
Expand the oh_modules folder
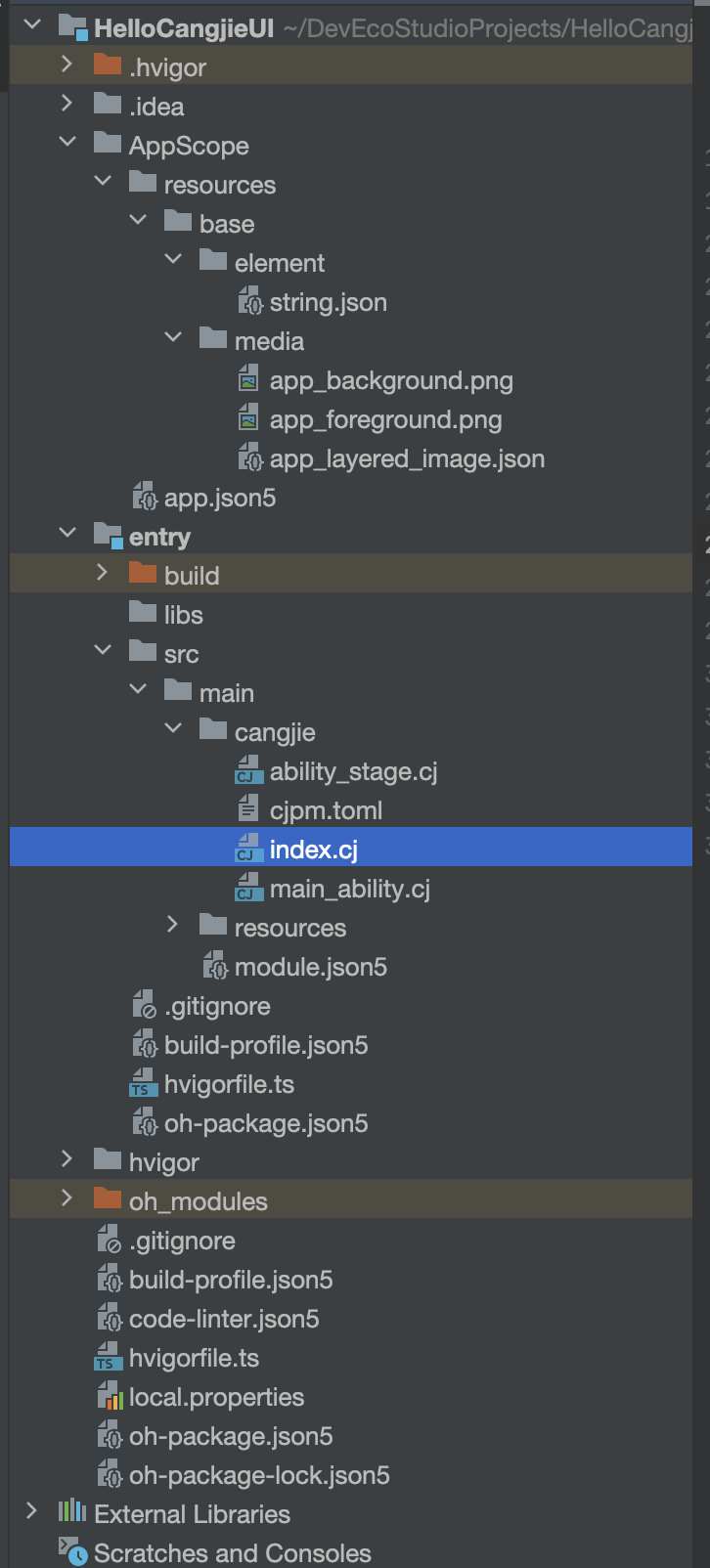67,1199
